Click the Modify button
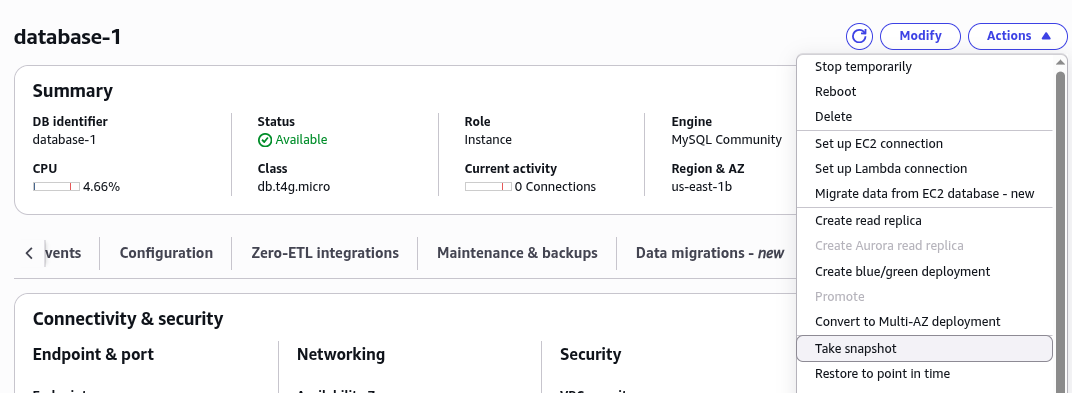The width and height of the screenshot is (1072, 393). [x=920, y=36]
